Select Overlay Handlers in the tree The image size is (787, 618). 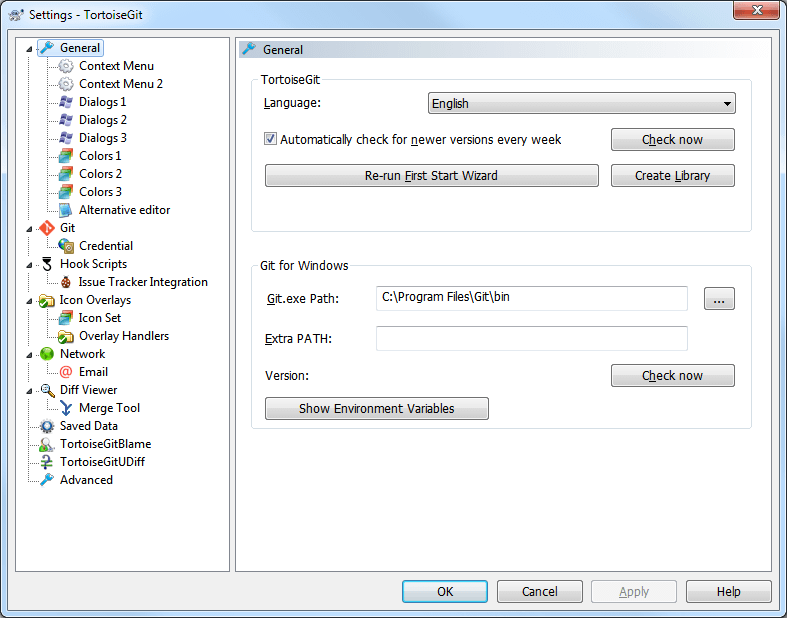tap(124, 336)
